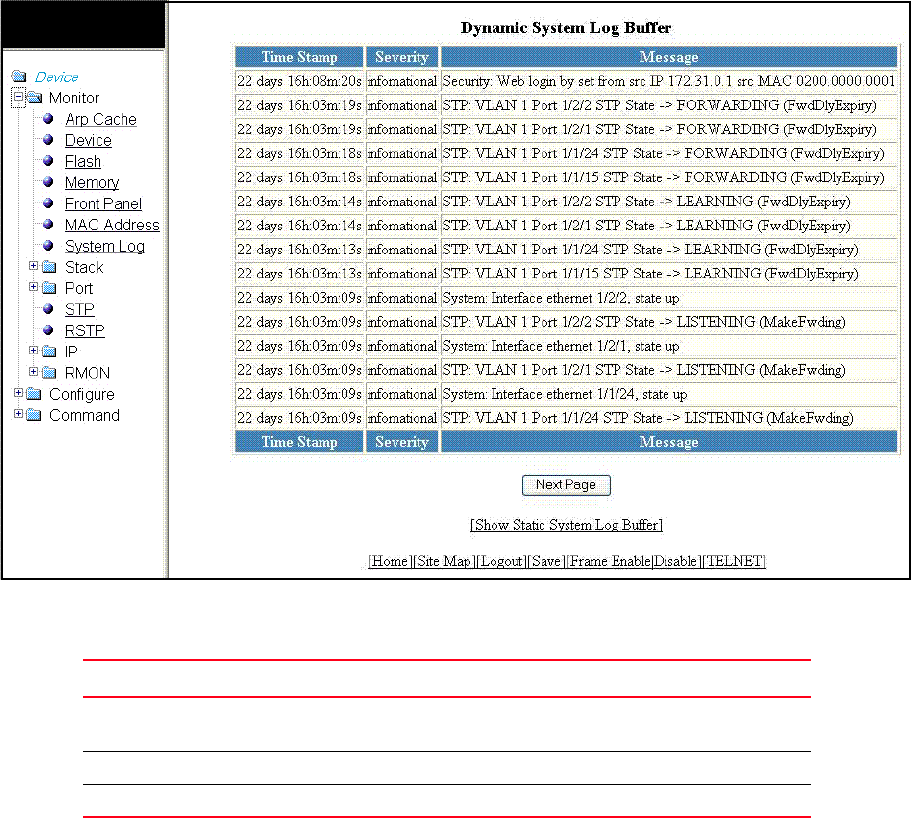This screenshot has height=818, width=912.
Task: Click the Save footer link
Action: coord(546,561)
